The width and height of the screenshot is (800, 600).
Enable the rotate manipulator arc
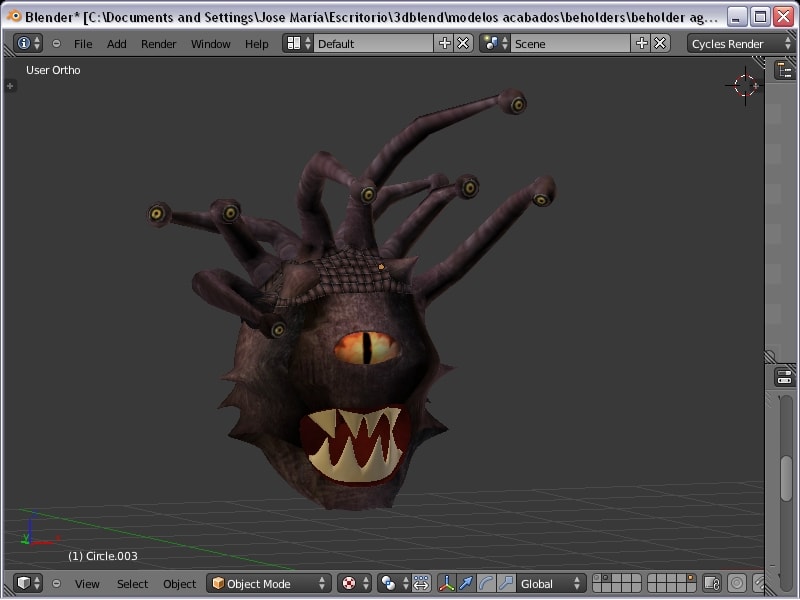486,583
